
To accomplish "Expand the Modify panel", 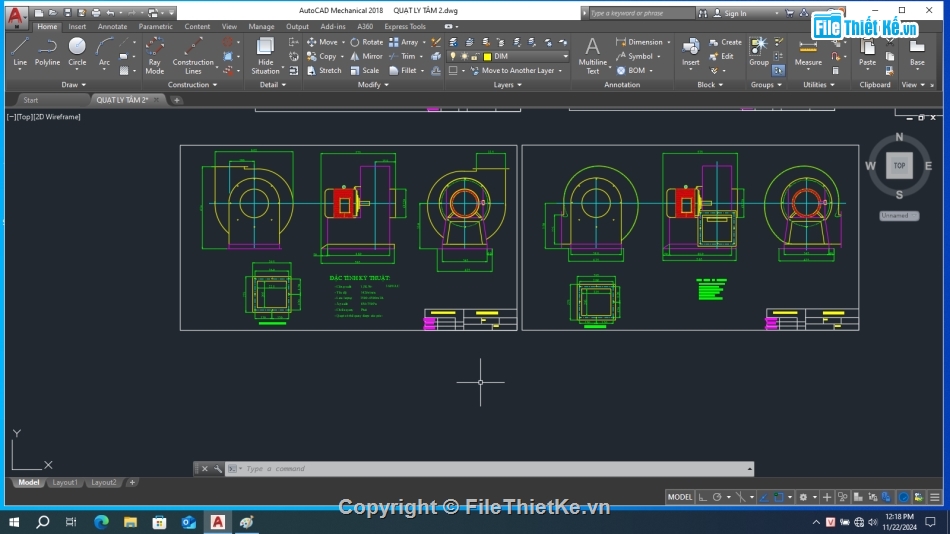I will click(373, 85).
